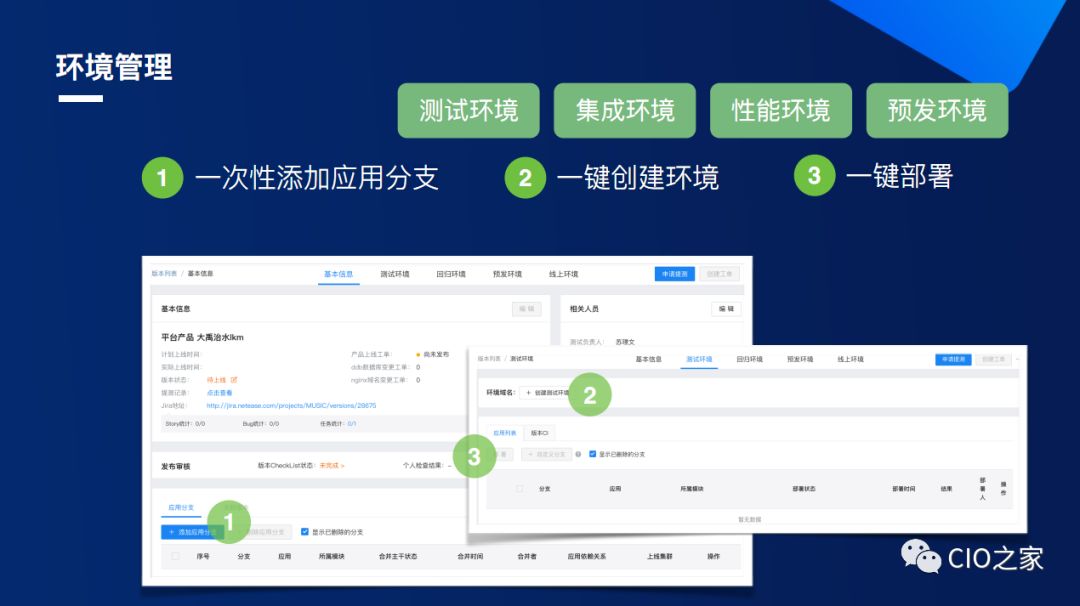Click the 尚未发布 status text
The image size is (1080, 606).
pyautogui.click(x=436, y=355)
